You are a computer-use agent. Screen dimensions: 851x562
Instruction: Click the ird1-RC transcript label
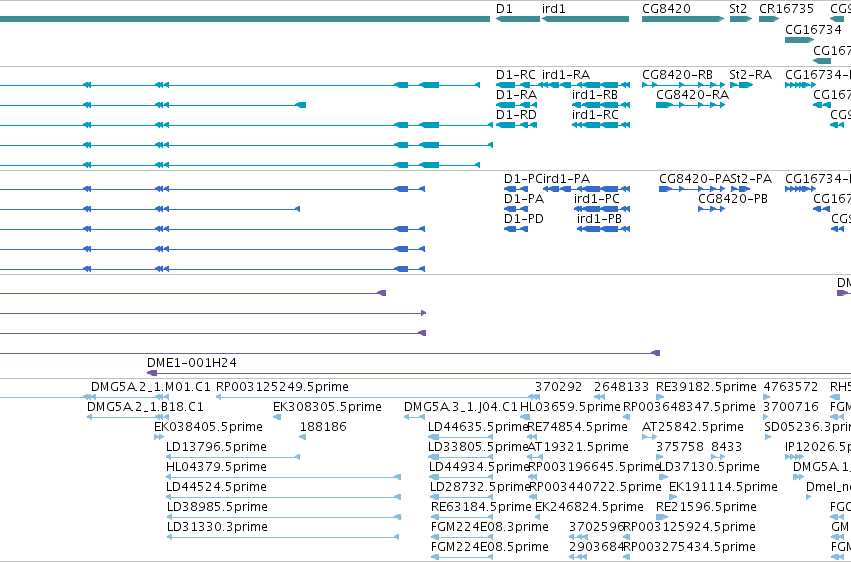pos(595,114)
